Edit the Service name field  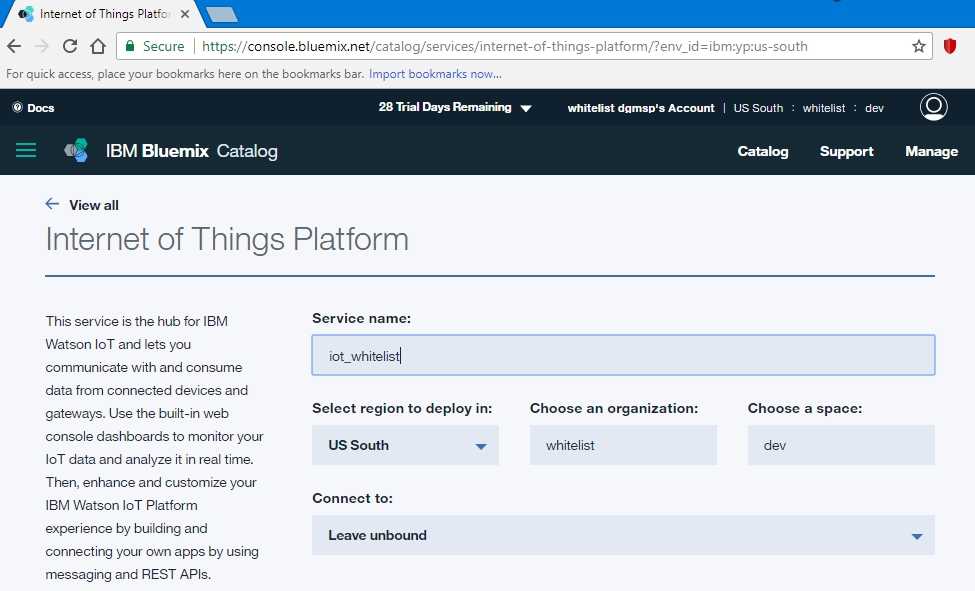click(x=623, y=355)
